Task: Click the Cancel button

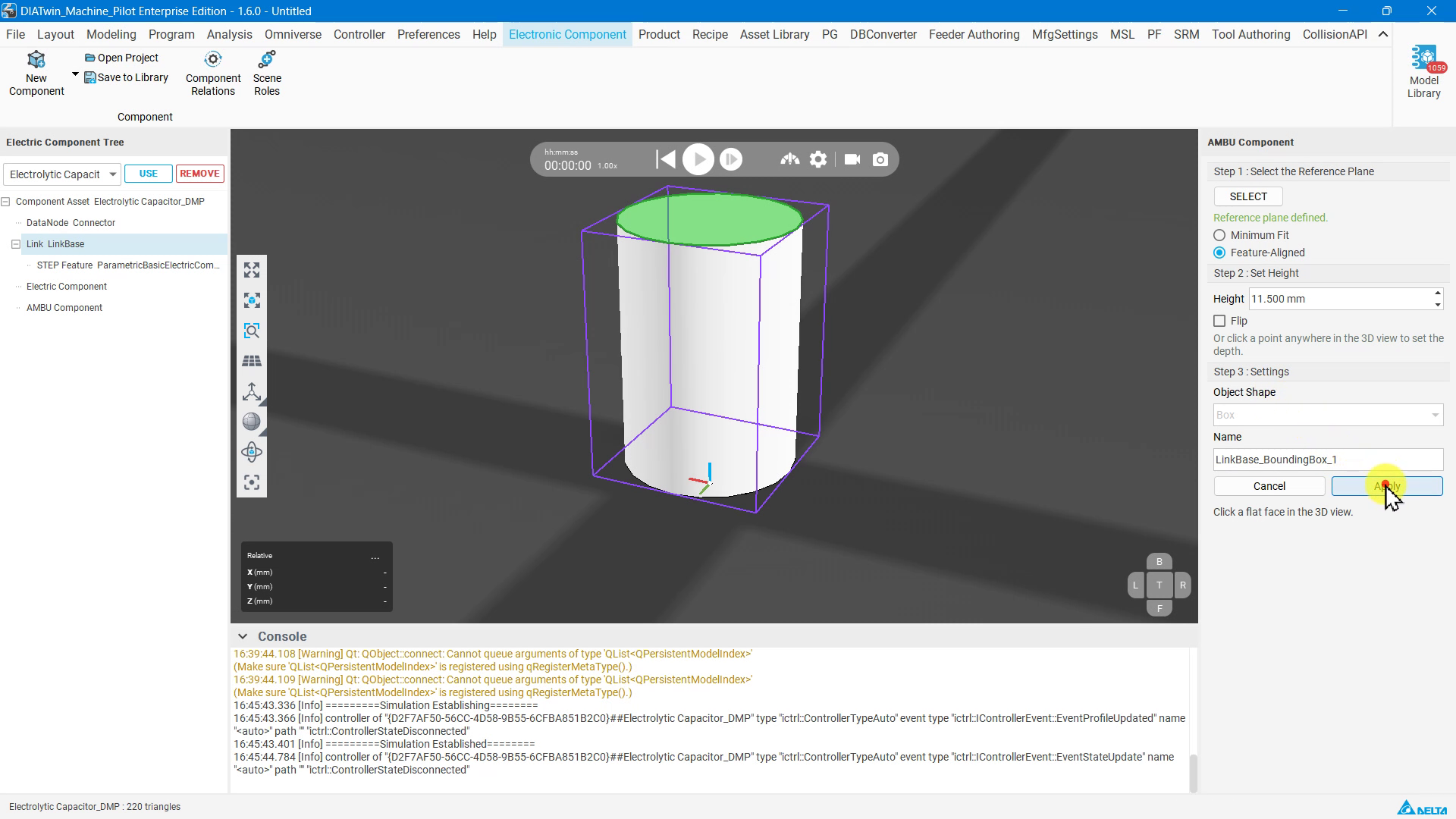Action: pyautogui.click(x=1269, y=486)
